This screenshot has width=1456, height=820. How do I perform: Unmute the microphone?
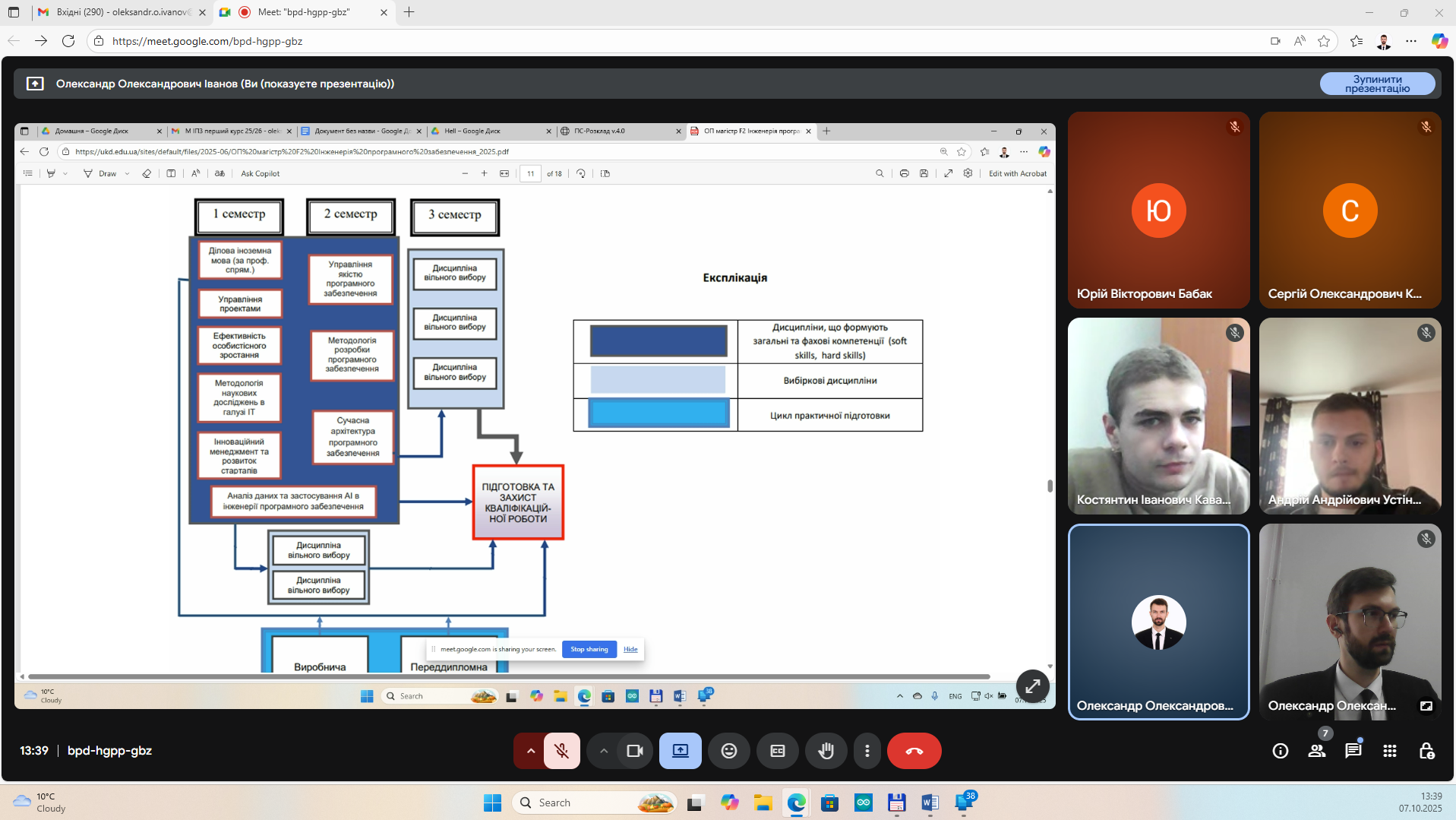[562, 751]
